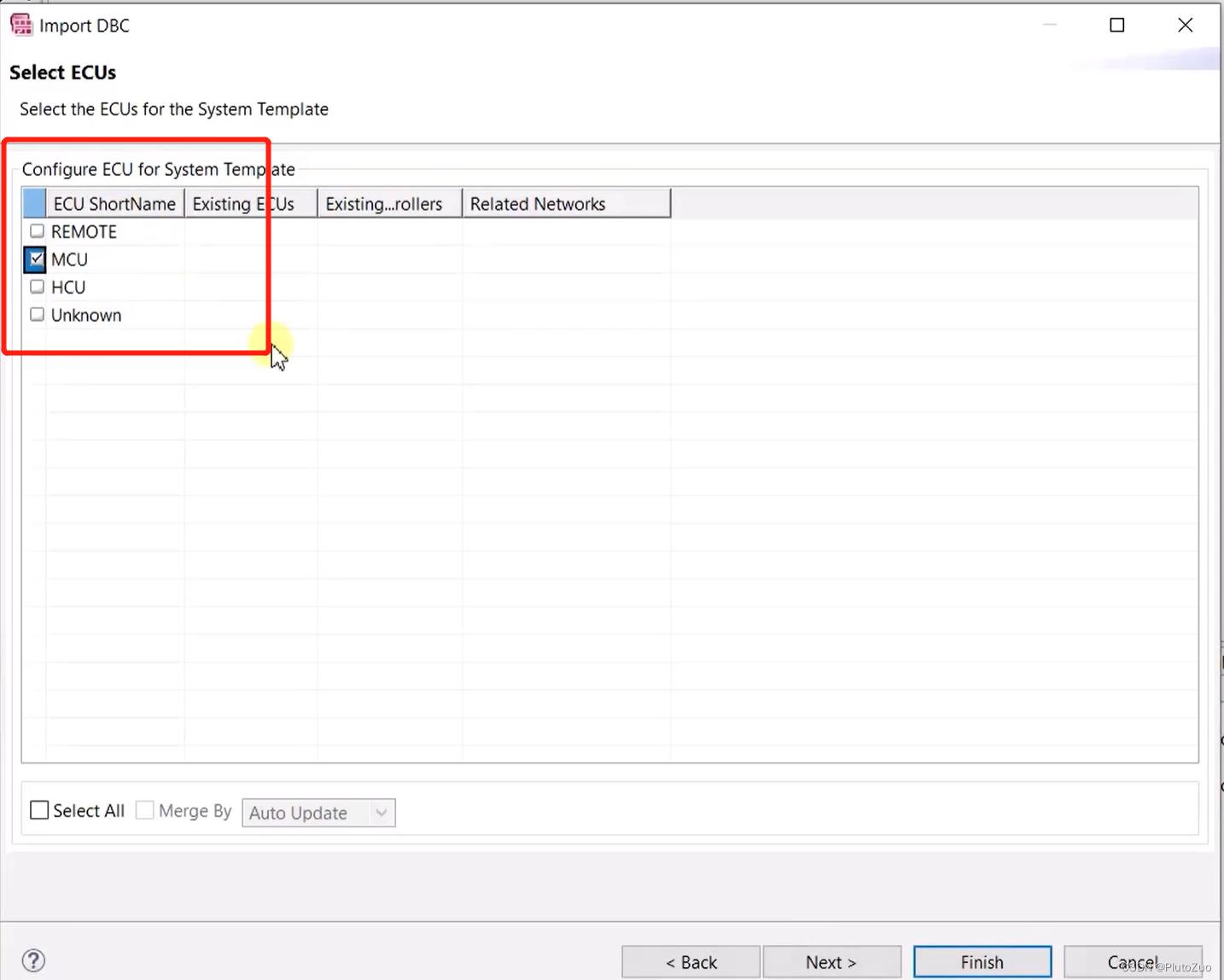Click the Existing ECUs column header
Screen dimensions: 1224x980
pos(251,204)
